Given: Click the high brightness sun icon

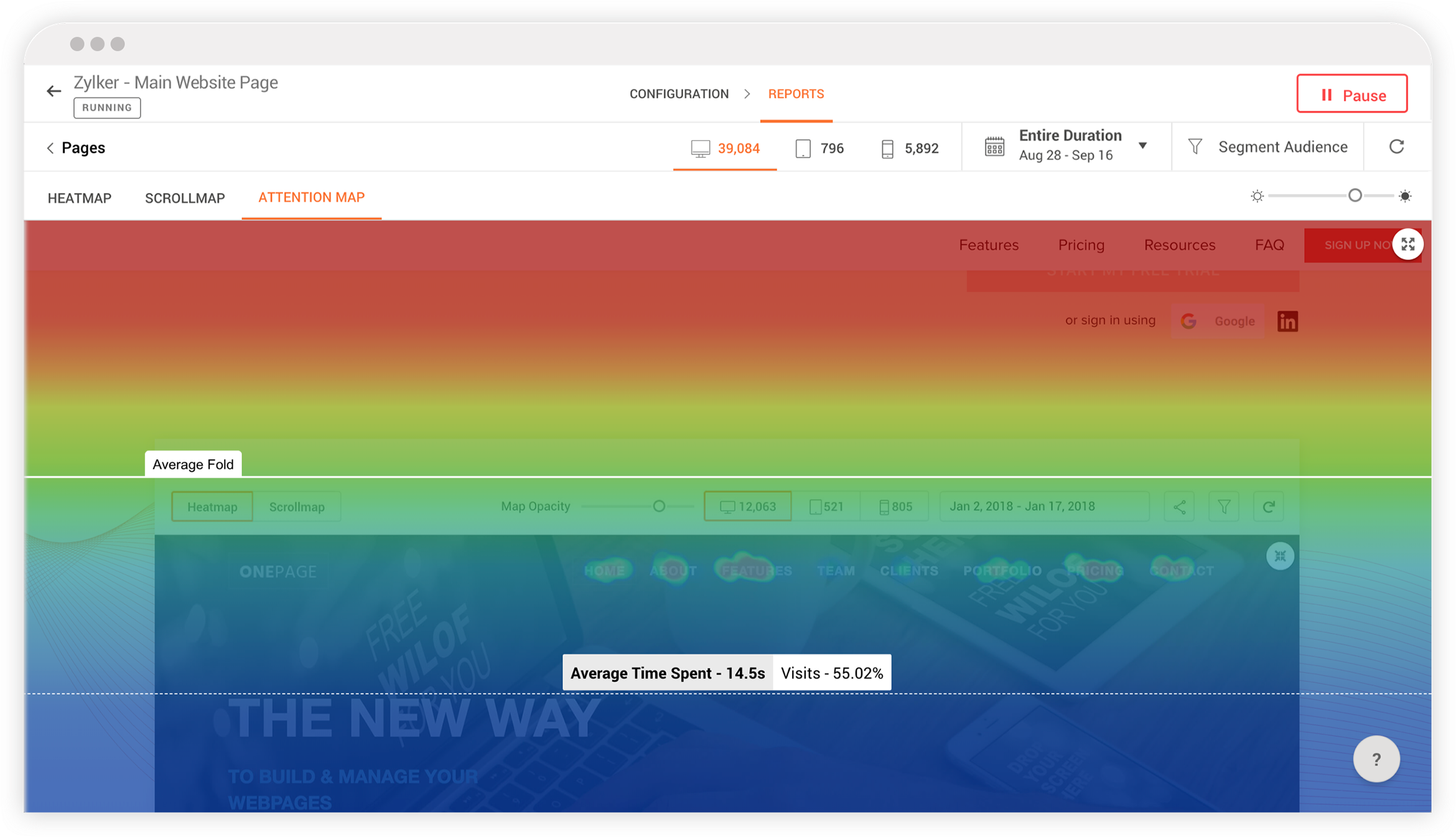Looking at the screenshot, I should coord(1405,196).
